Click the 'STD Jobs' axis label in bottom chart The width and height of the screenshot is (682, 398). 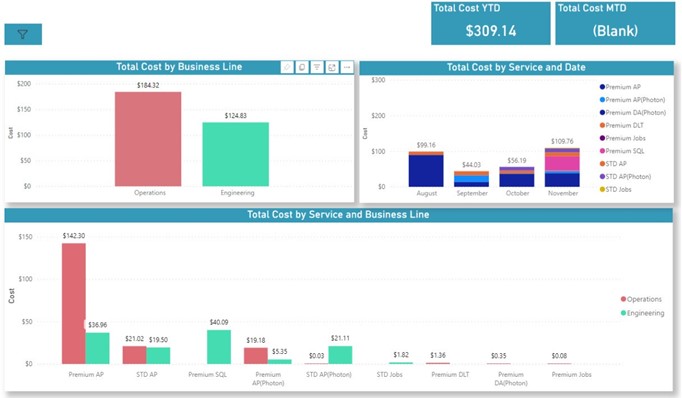pyautogui.click(x=389, y=375)
